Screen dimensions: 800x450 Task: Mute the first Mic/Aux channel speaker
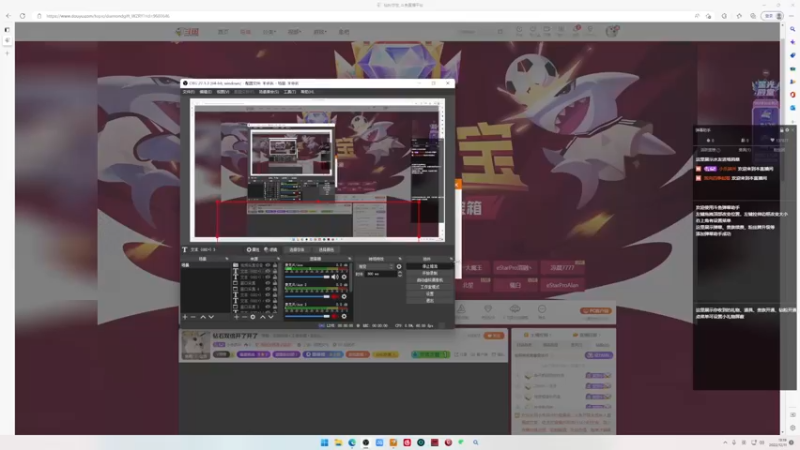tap(335, 277)
